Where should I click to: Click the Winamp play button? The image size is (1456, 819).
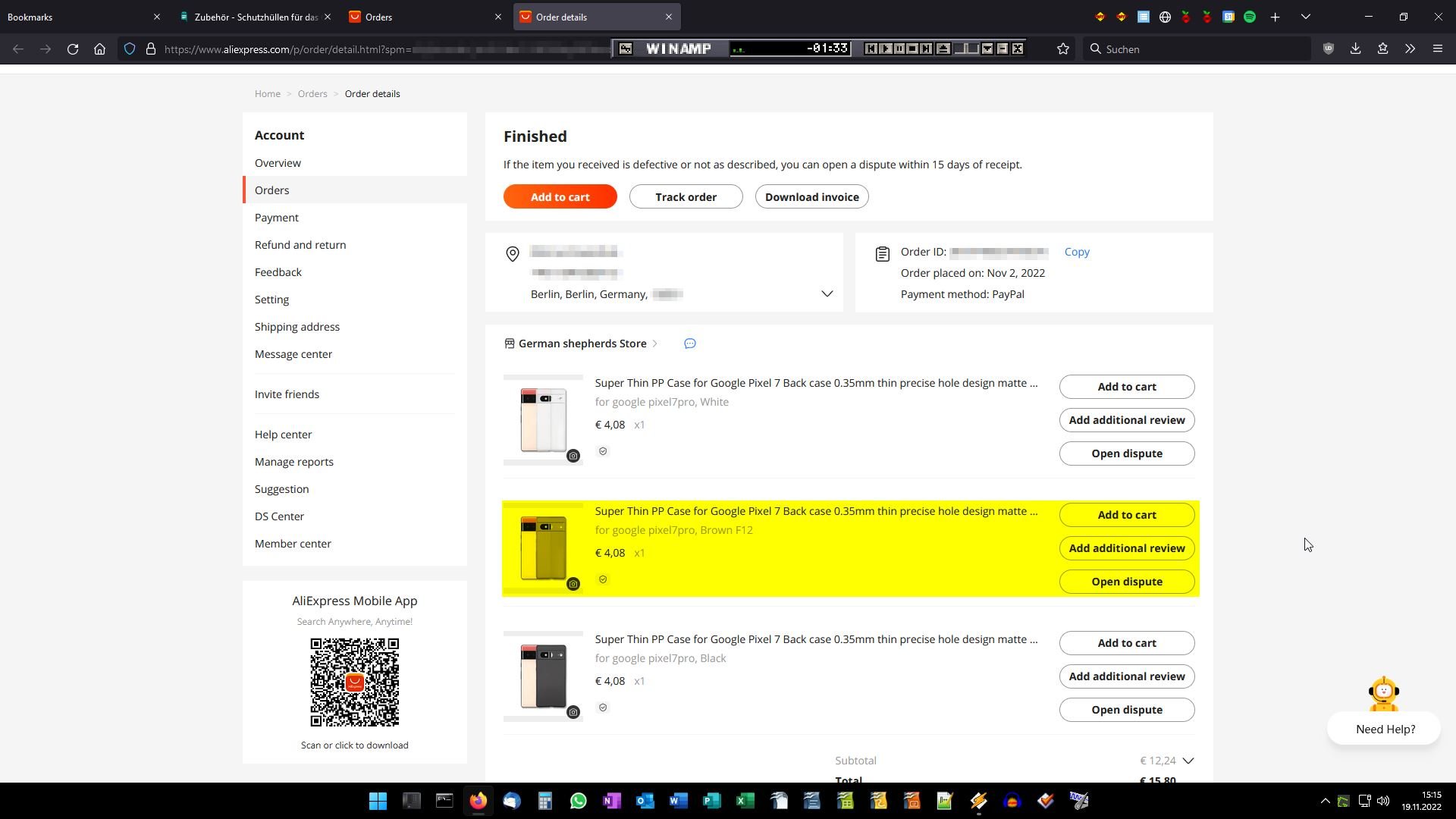885,49
